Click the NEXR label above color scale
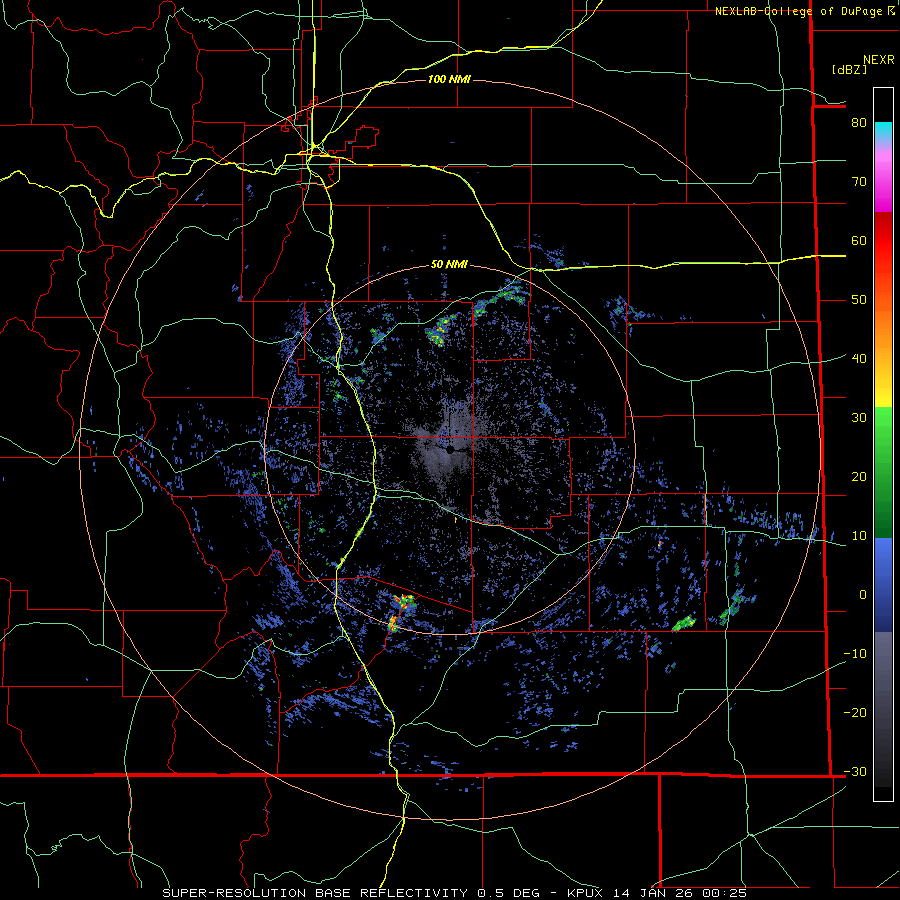Image resolution: width=900 pixels, height=900 pixels. 878,60
